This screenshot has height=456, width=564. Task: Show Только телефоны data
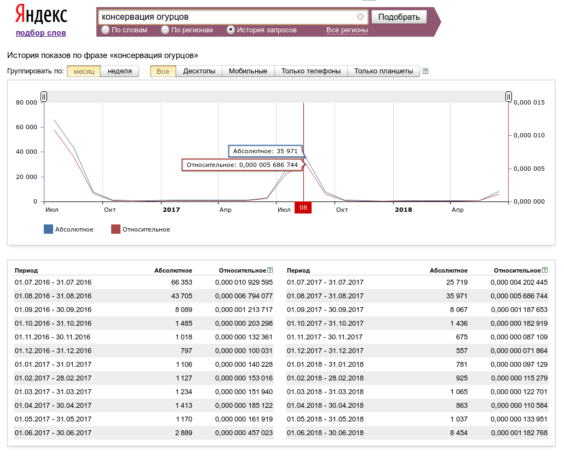(x=311, y=71)
